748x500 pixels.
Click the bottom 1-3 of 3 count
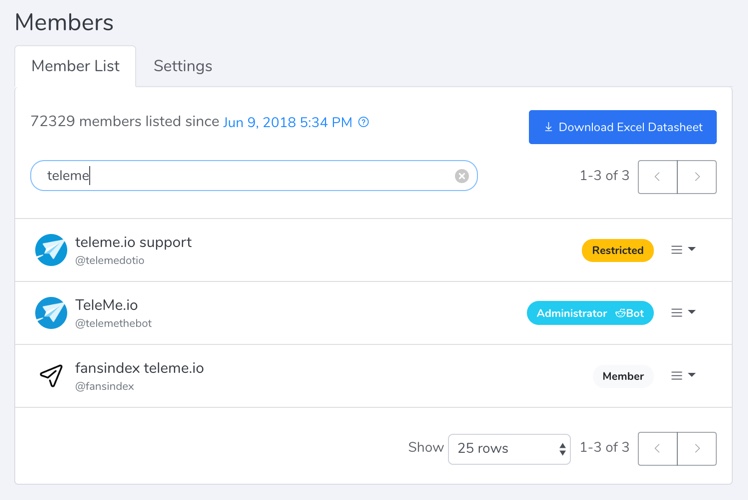[x=604, y=448]
